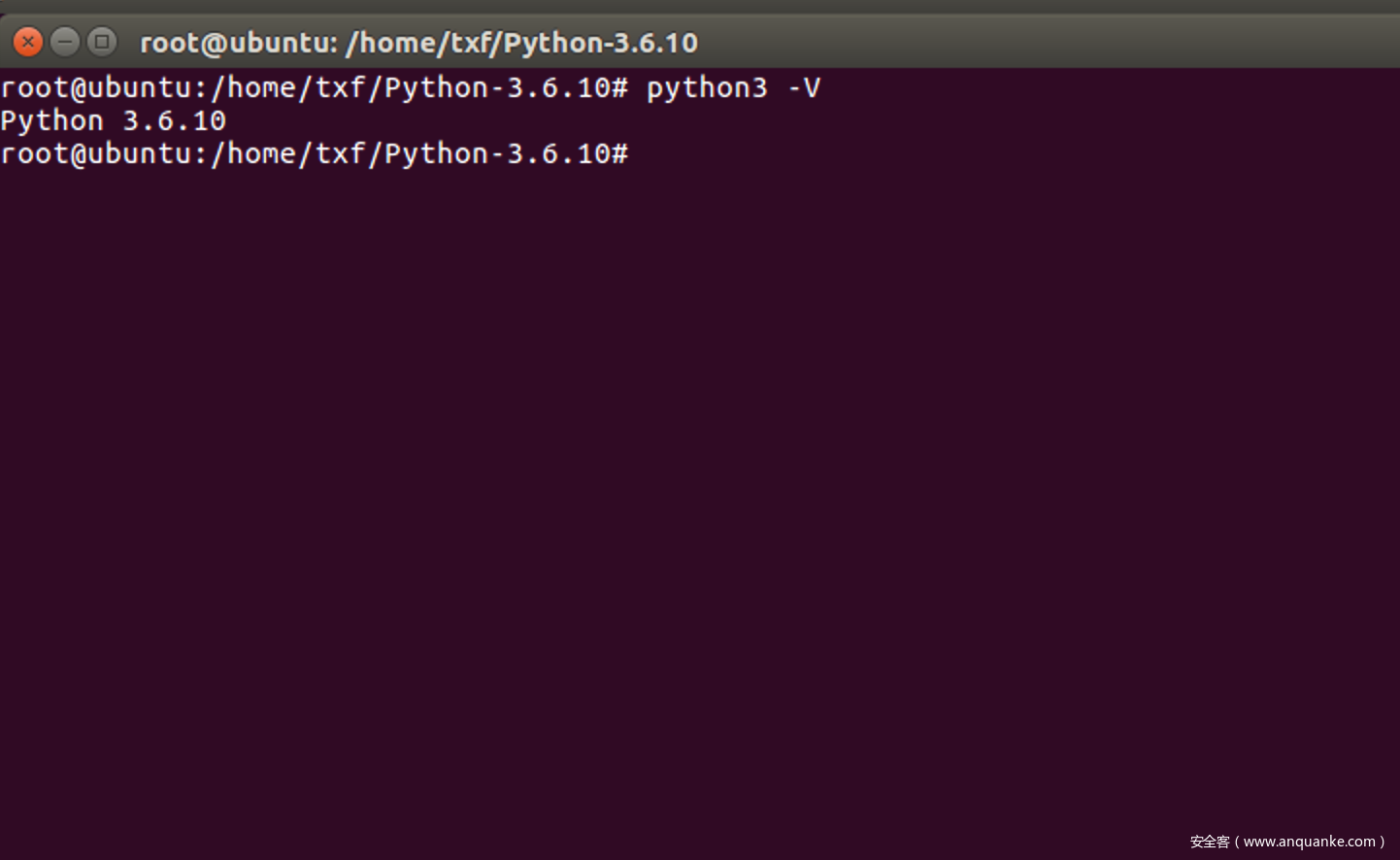This screenshot has height=860, width=1400.
Task: Click the word "Python" in the output line
Action: pyautogui.click(x=51, y=121)
